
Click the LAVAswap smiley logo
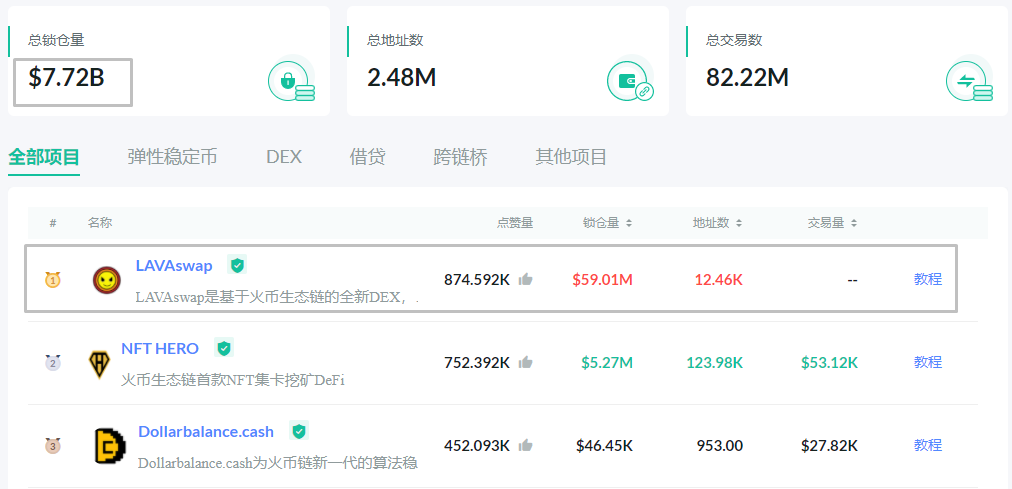106,280
